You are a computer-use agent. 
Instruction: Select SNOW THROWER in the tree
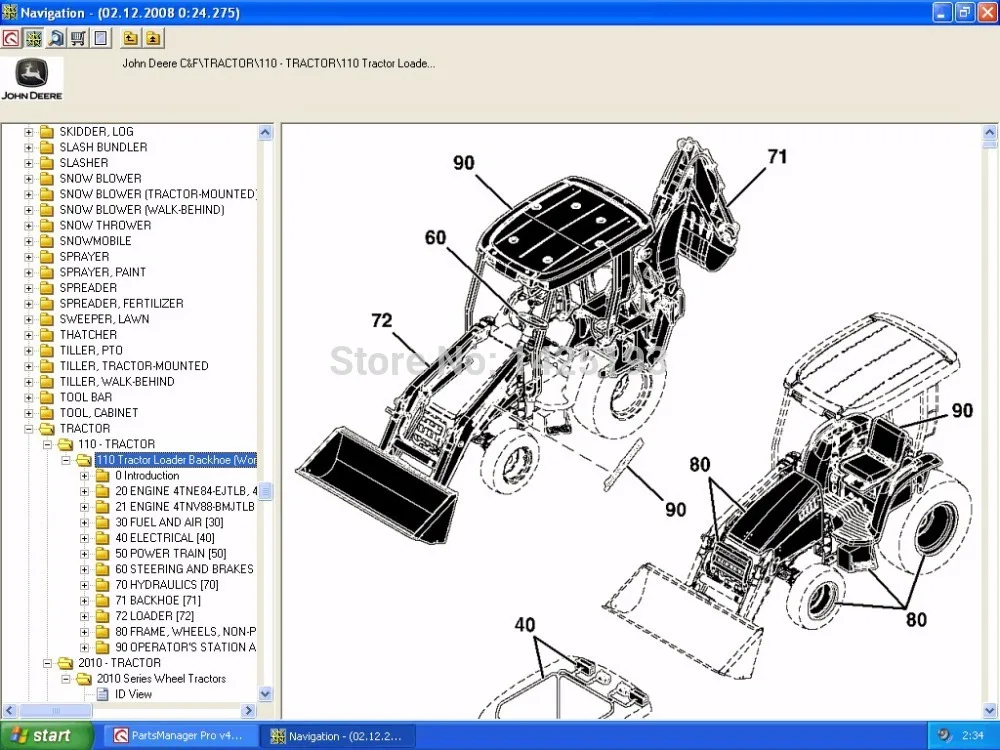tap(105, 225)
